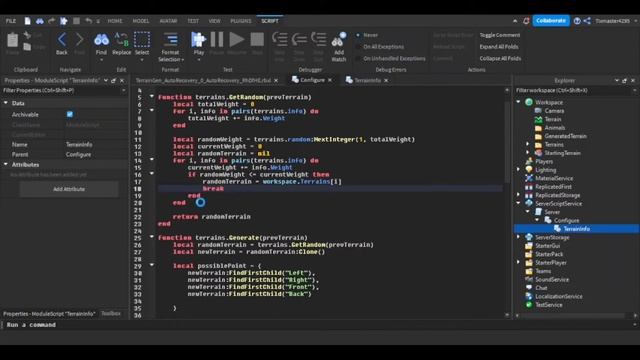This screenshot has width=640, height=360.
Task: Click the Filter Properties input field
Action: point(63,90)
